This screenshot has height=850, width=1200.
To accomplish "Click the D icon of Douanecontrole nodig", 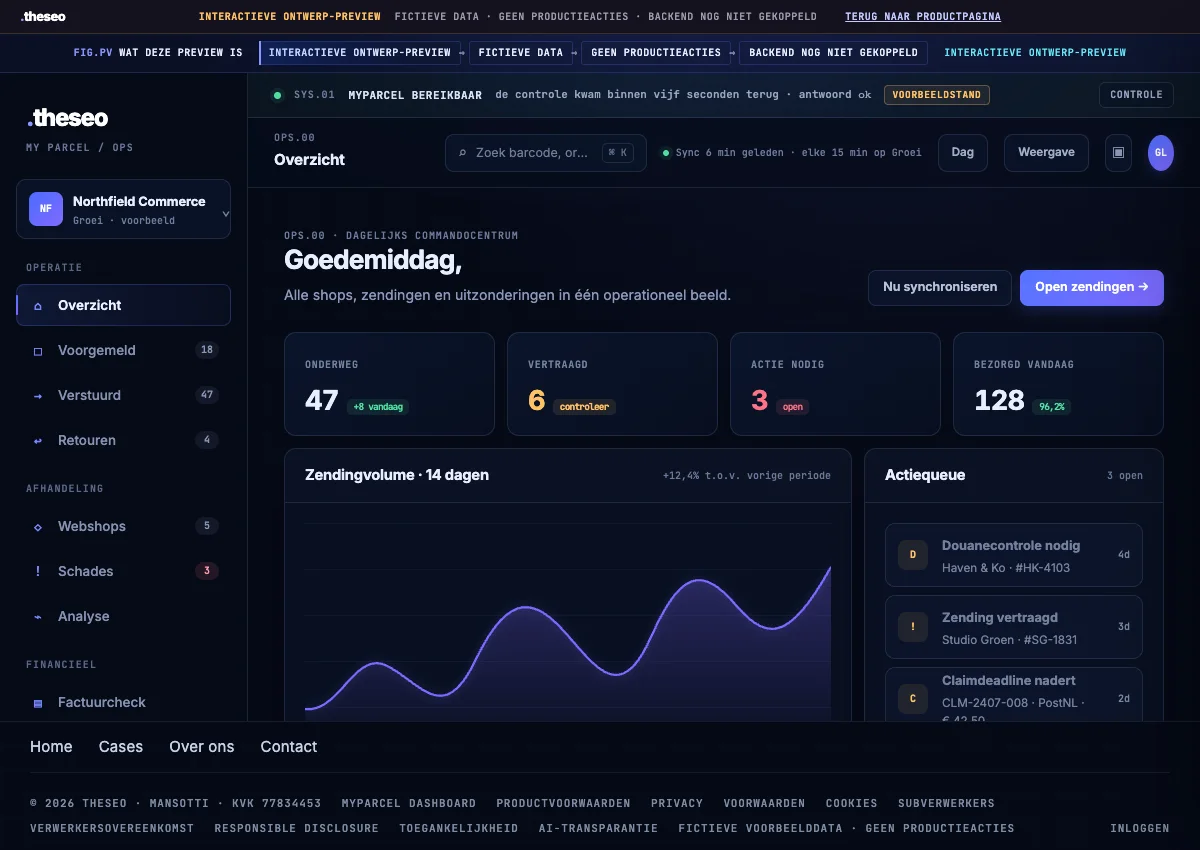I will click(x=913, y=555).
